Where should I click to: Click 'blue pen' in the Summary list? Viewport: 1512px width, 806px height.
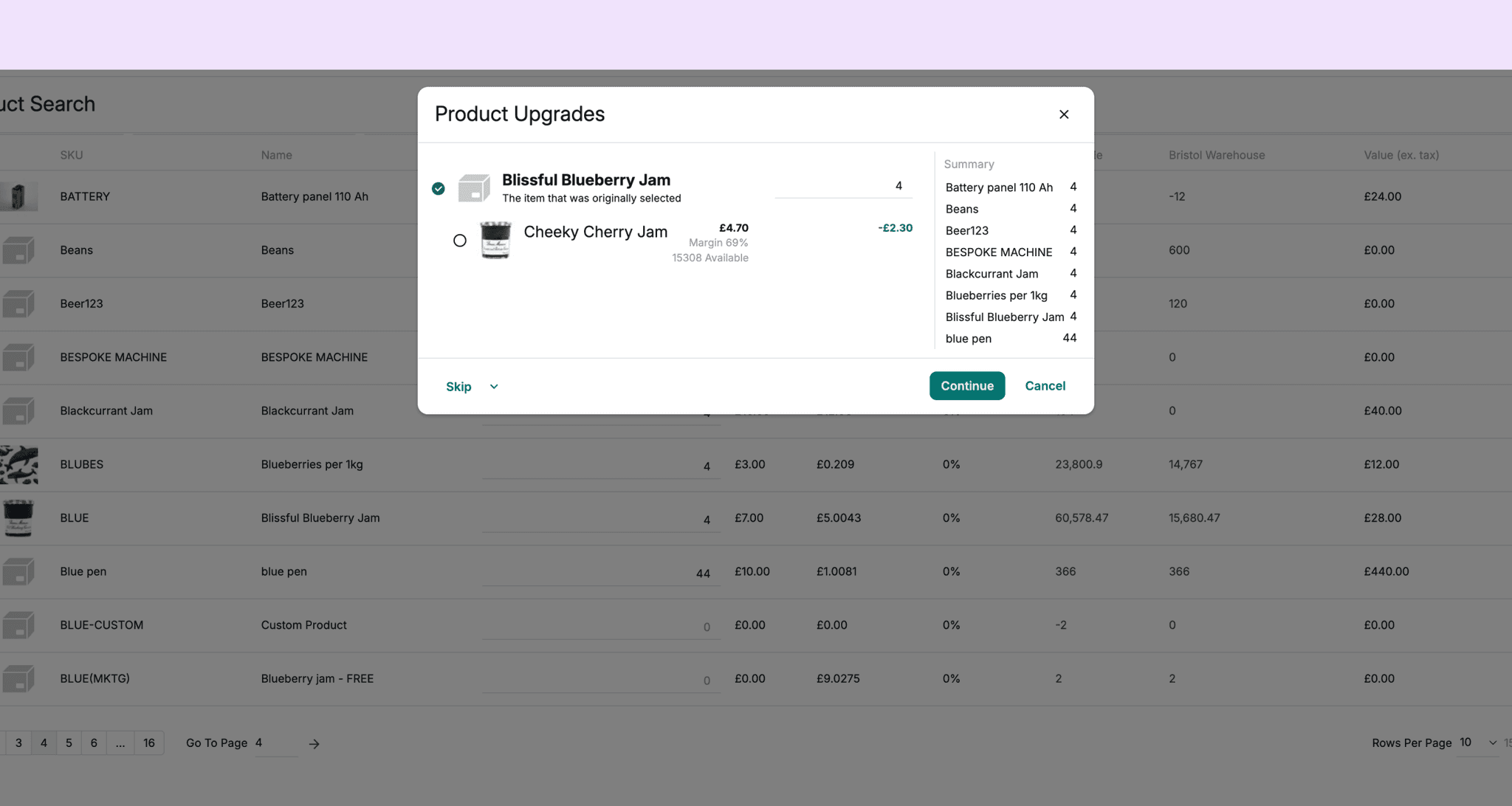[x=968, y=339]
